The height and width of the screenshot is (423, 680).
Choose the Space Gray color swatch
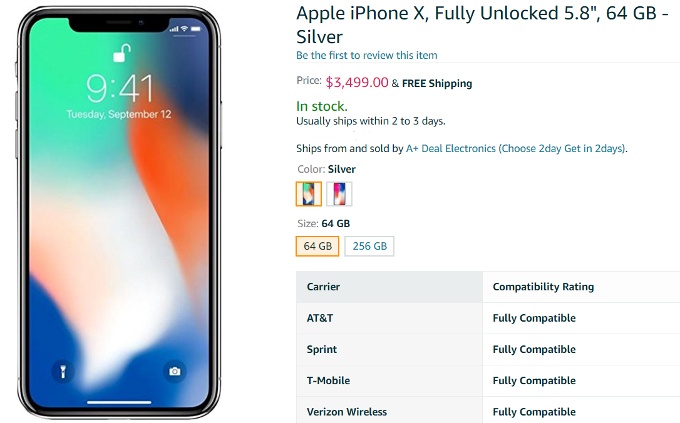coord(339,194)
